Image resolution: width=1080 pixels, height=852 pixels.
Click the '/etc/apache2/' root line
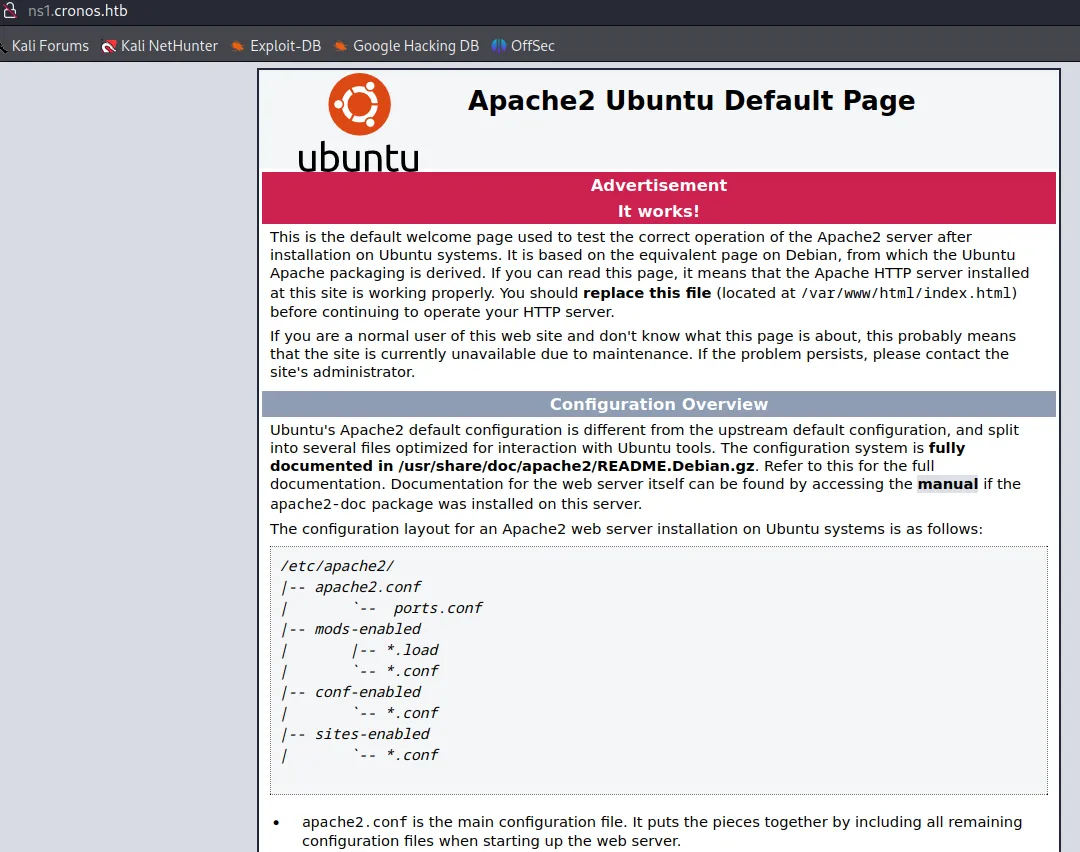click(x=338, y=566)
